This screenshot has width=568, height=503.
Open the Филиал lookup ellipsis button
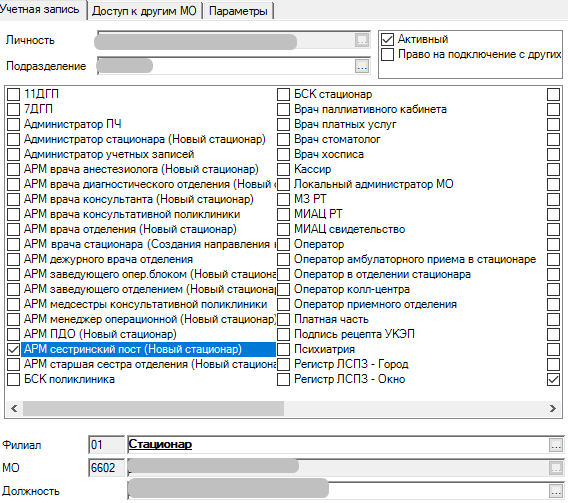coord(556,445)
